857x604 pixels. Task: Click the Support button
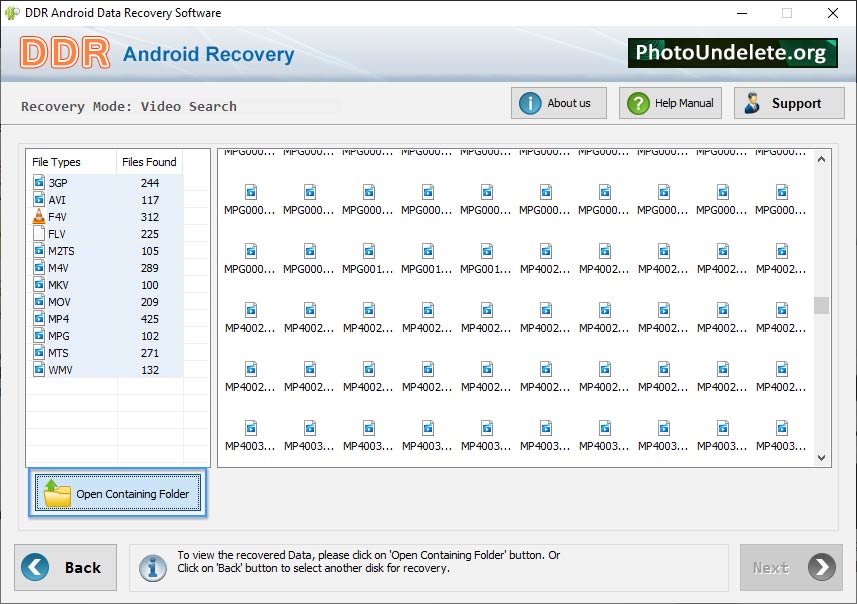[x=789, y=103]
